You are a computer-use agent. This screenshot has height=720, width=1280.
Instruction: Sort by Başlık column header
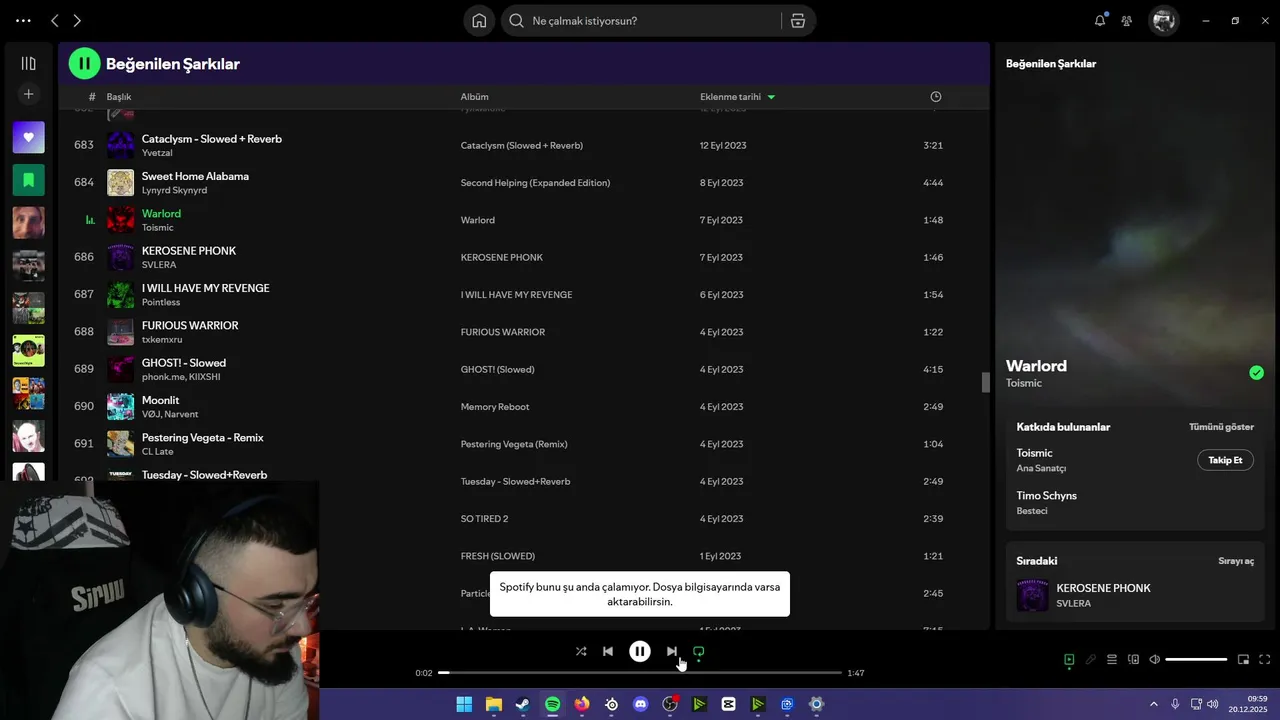pos(119,97)
